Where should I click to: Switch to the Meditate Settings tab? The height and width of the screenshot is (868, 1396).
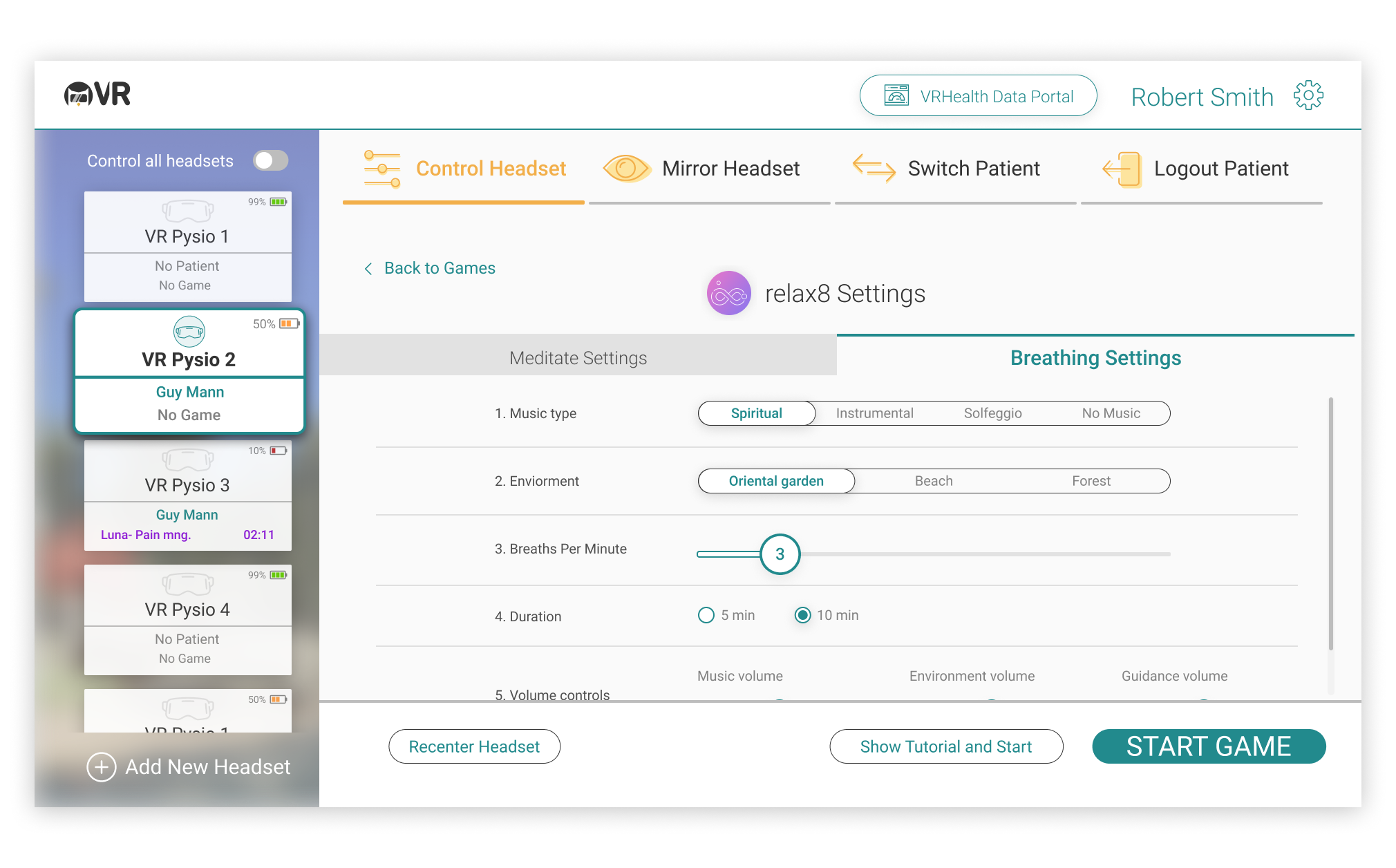click(578, 358)
